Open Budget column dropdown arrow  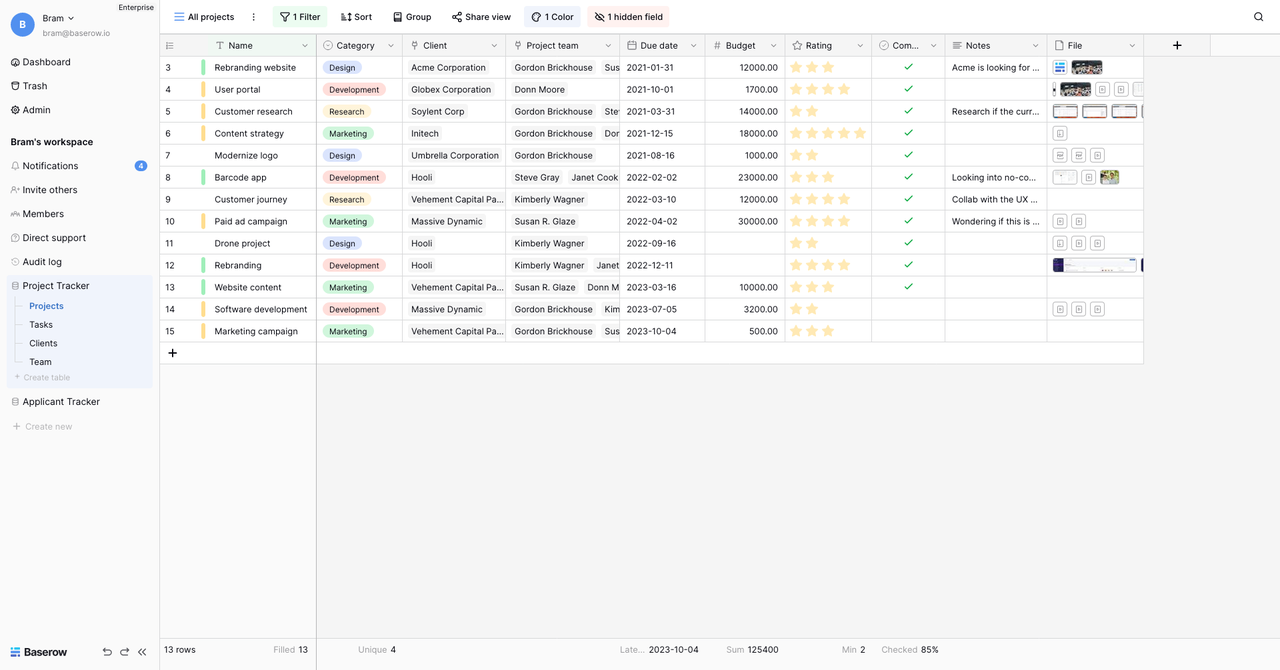tap(773, 45)
